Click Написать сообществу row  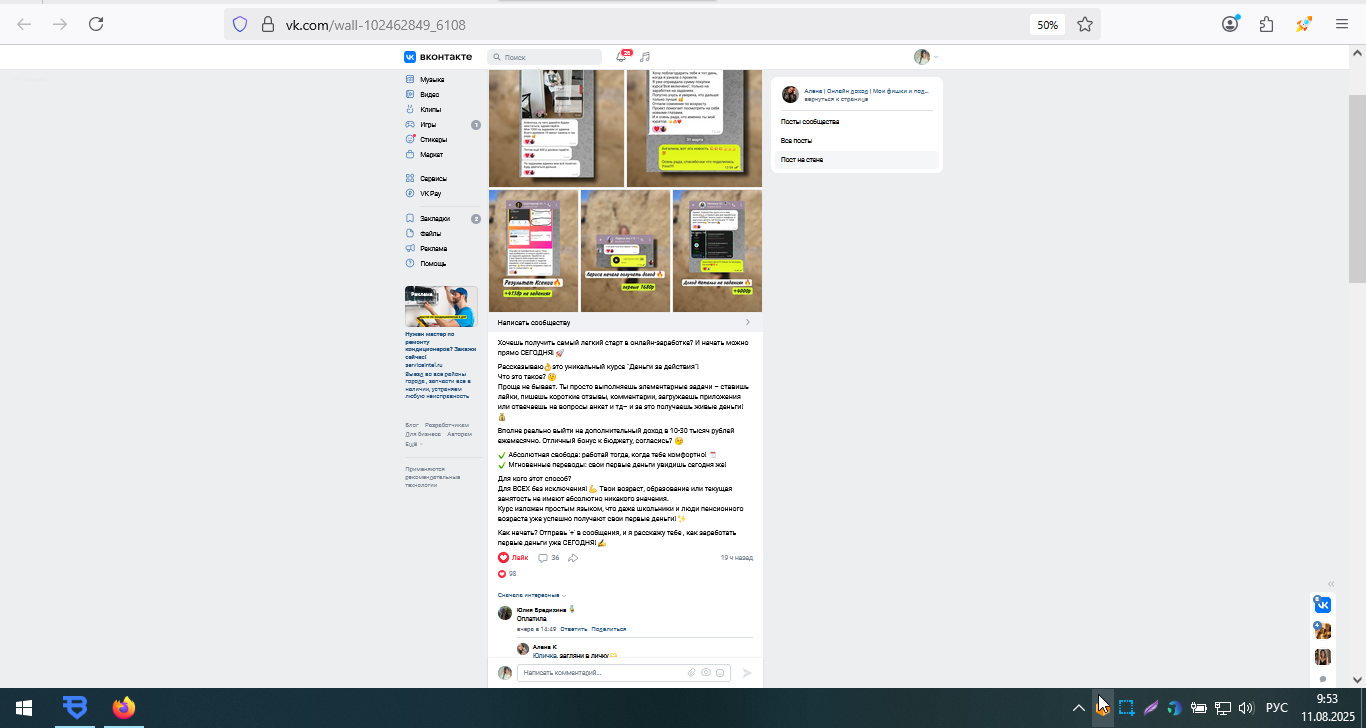(x=625, y=323)
